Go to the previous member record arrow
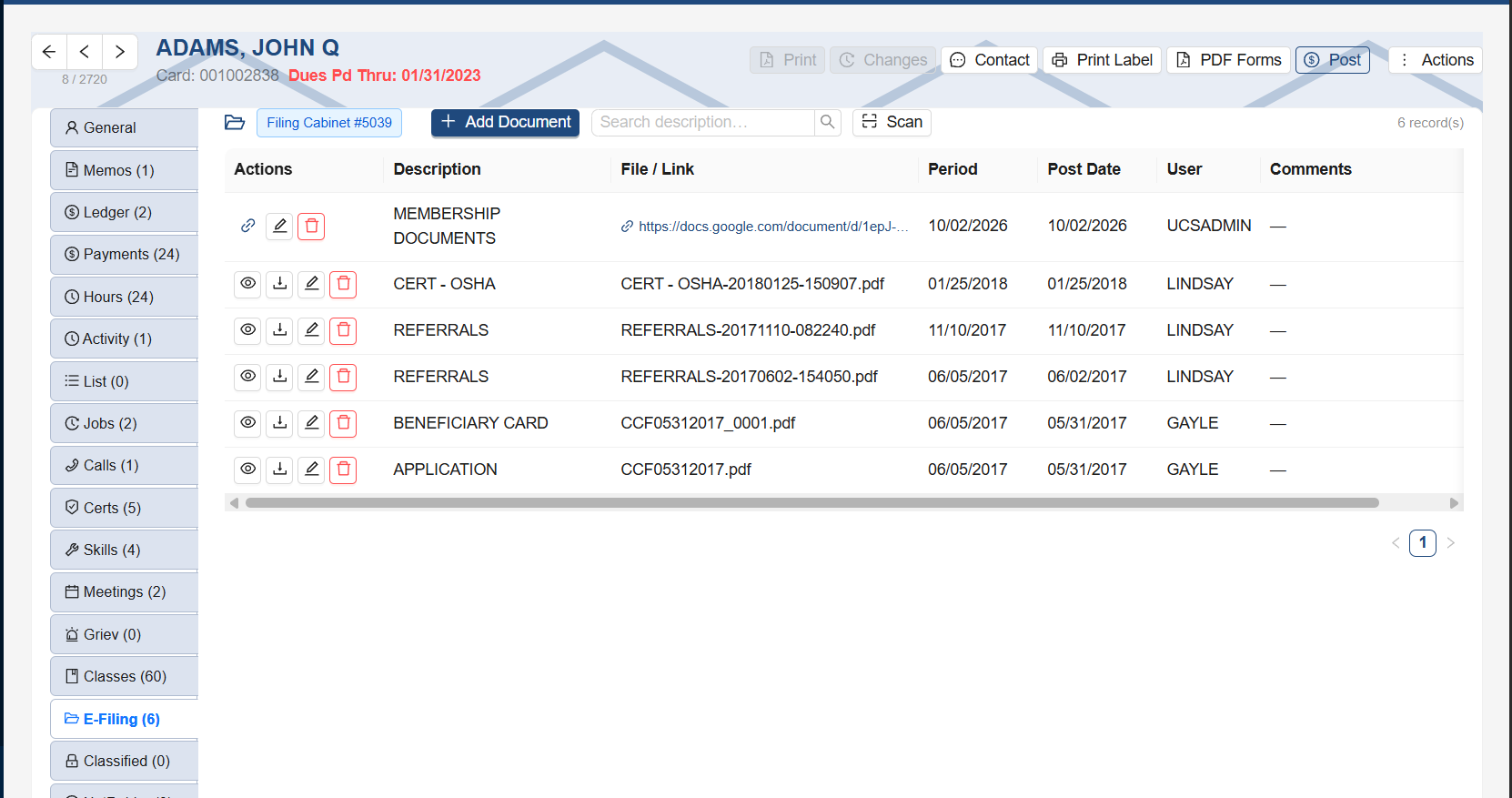The height and width of the screenshot is (798, 1512). point(85,52)
